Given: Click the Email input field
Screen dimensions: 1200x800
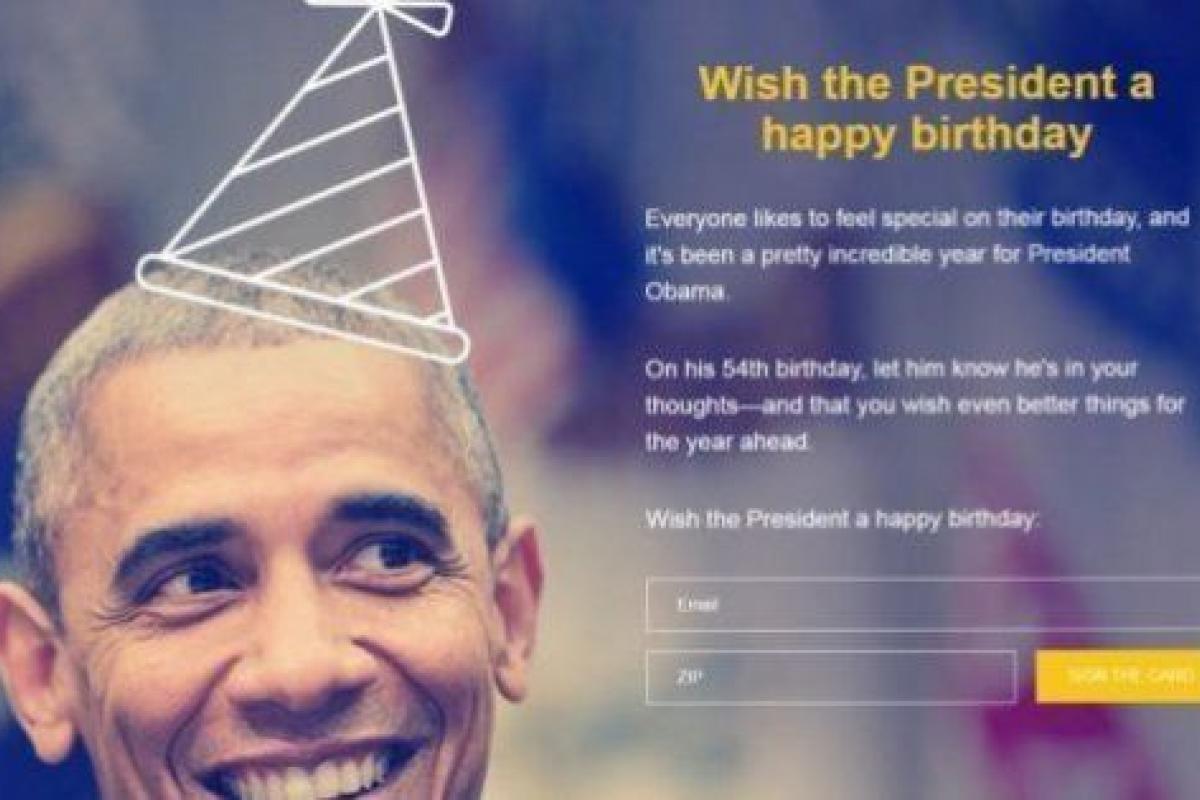Looking at the screenshot, I should tap(923, 604).
